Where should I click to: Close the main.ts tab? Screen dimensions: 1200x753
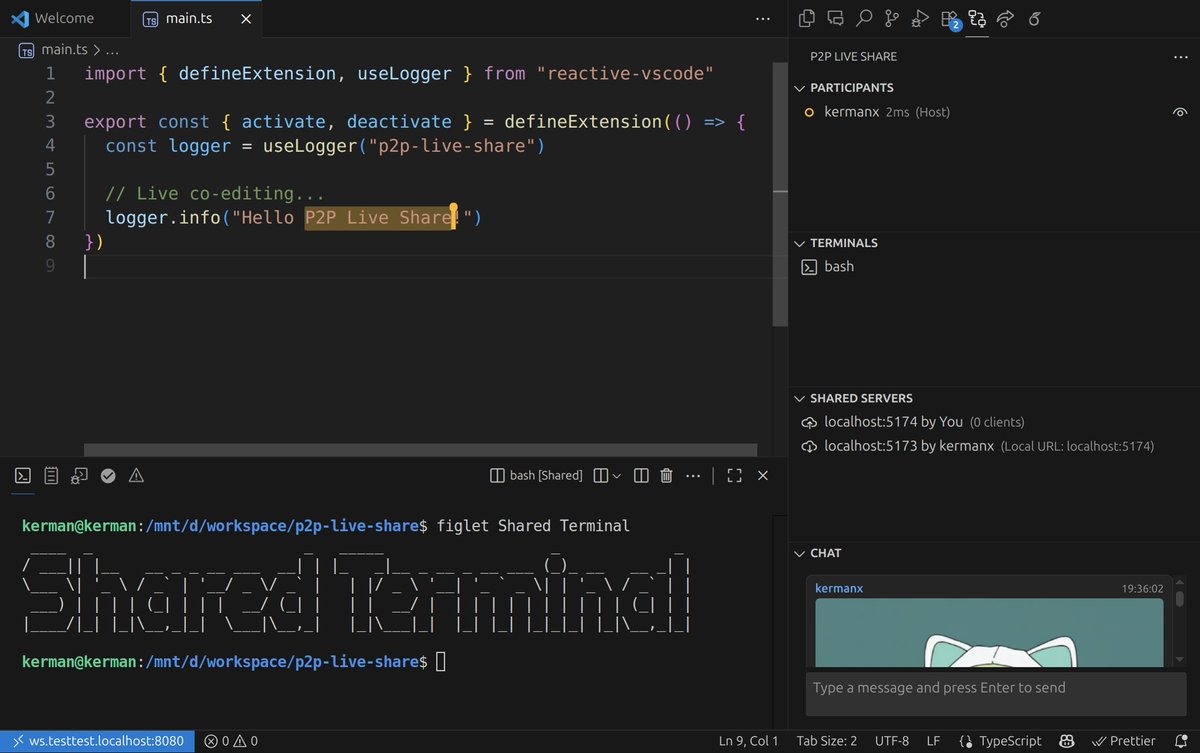[x=246, y=19]
